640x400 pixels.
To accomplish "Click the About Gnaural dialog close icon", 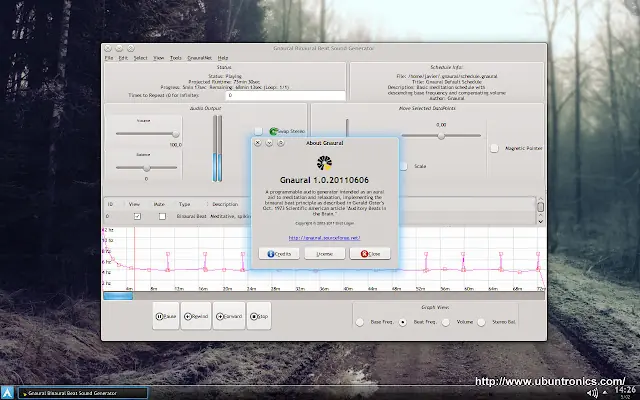I will click(258, 143).
